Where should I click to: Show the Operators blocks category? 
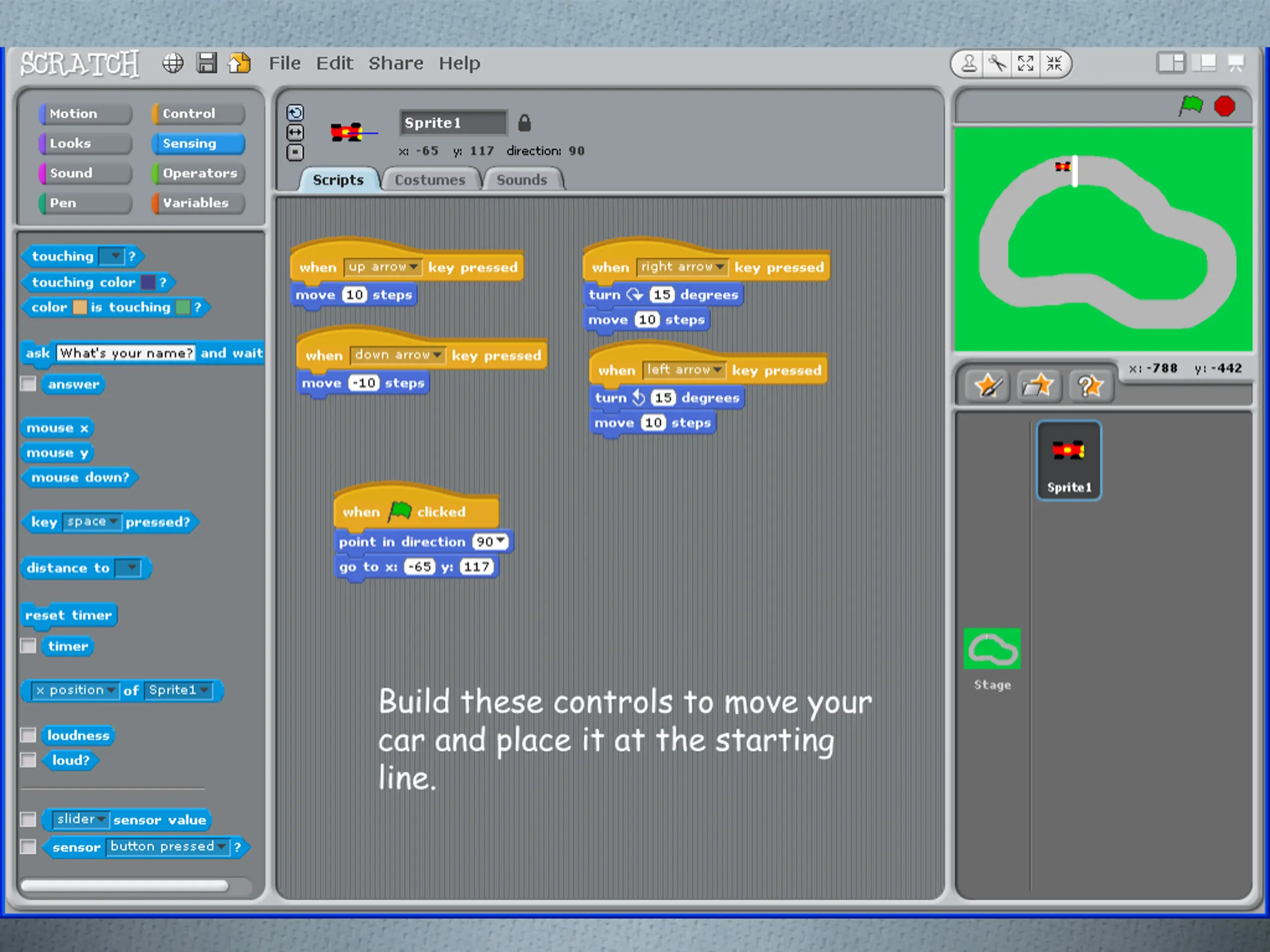point(198,174)
